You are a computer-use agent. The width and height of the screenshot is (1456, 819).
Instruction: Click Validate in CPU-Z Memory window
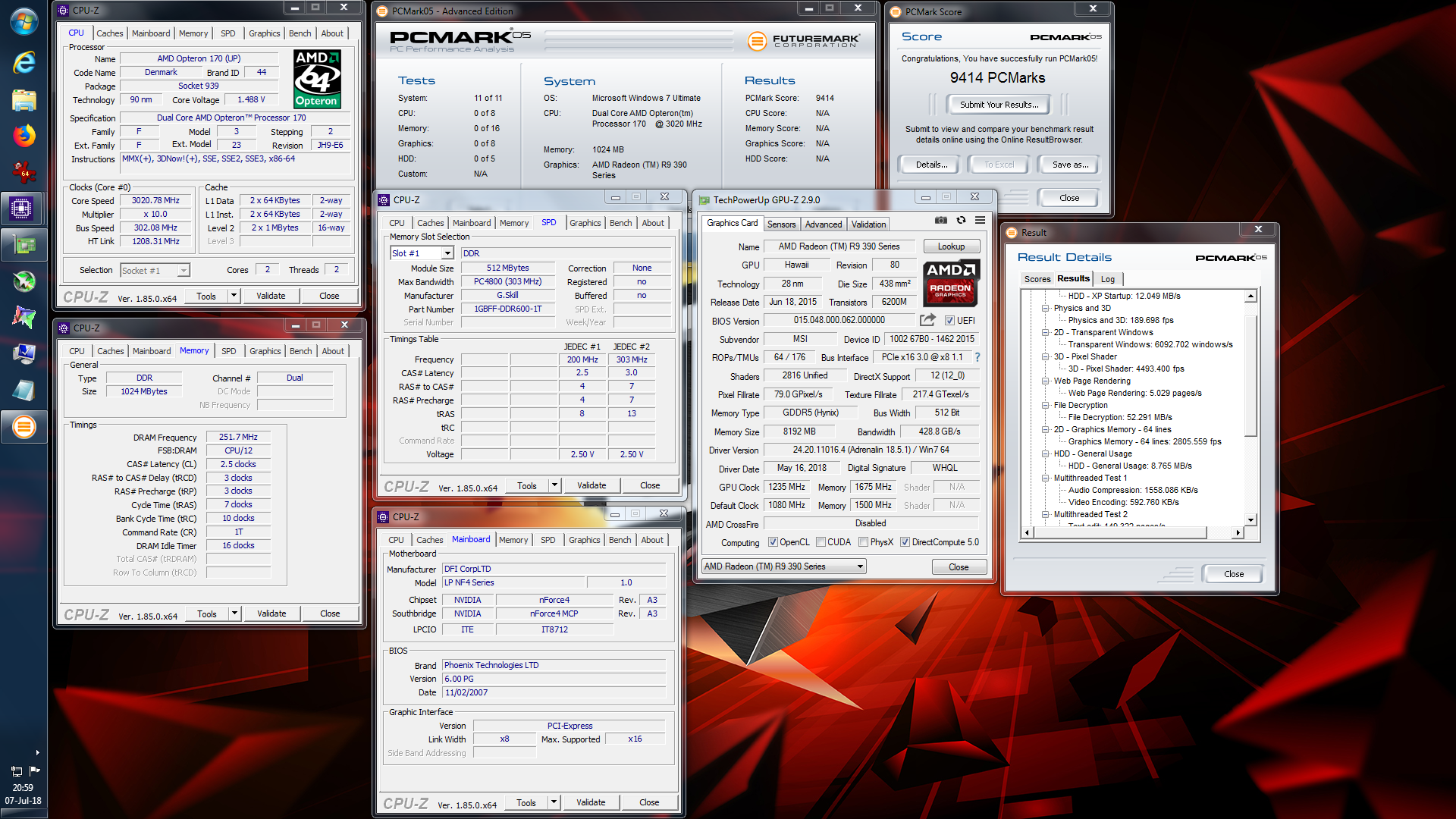click(271, 613)
